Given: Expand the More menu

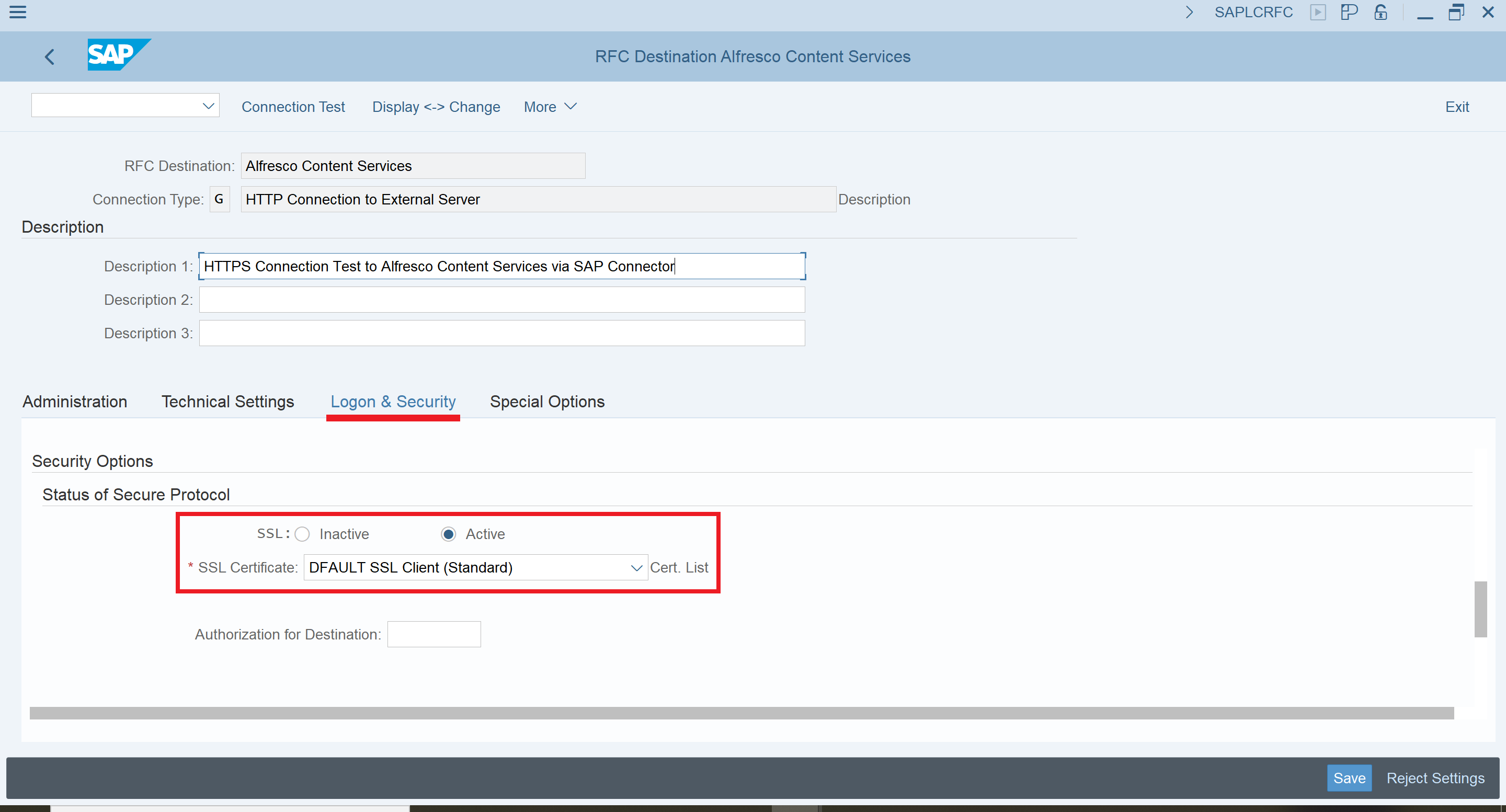Looking at the screenshot, I should click(x=550, y=107).
